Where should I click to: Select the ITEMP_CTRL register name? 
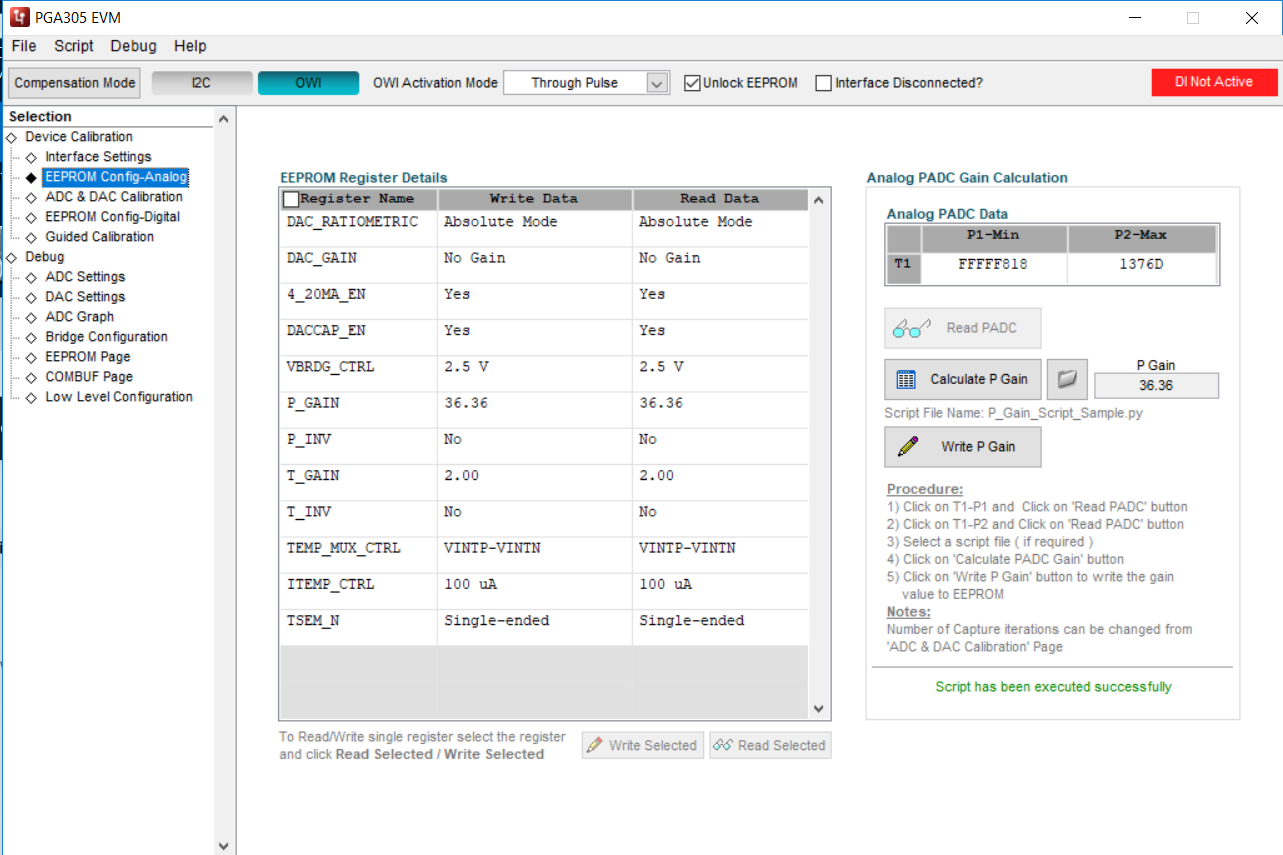[x=330, y=584]
